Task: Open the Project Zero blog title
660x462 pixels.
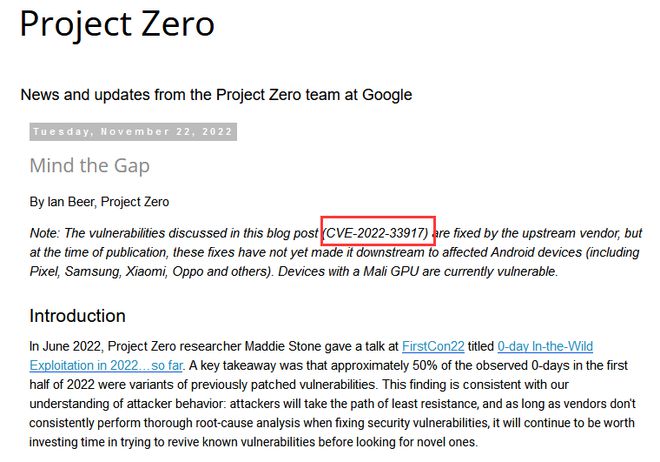Action: pyautogui.click(x=117, y=24)
